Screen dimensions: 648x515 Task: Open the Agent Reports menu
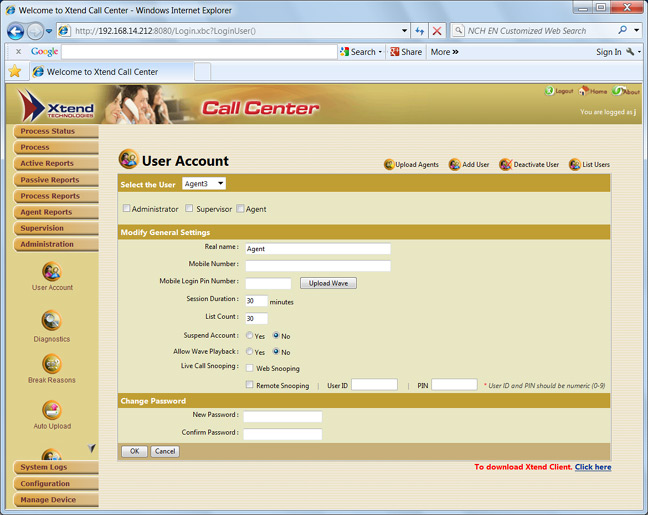pyautogui.click(x=56, y=212)
